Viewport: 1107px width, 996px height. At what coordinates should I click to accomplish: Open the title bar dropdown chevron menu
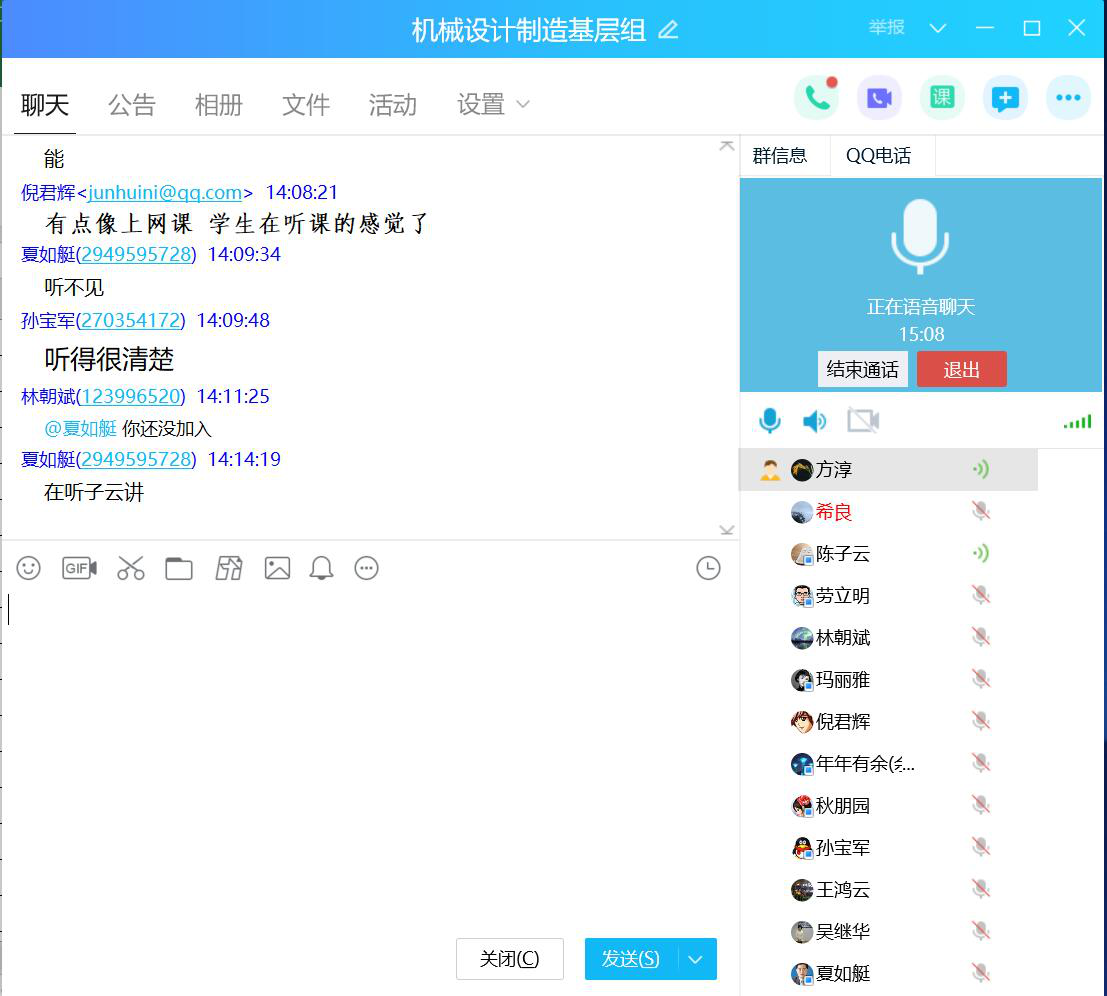click(x=938, y=28)
